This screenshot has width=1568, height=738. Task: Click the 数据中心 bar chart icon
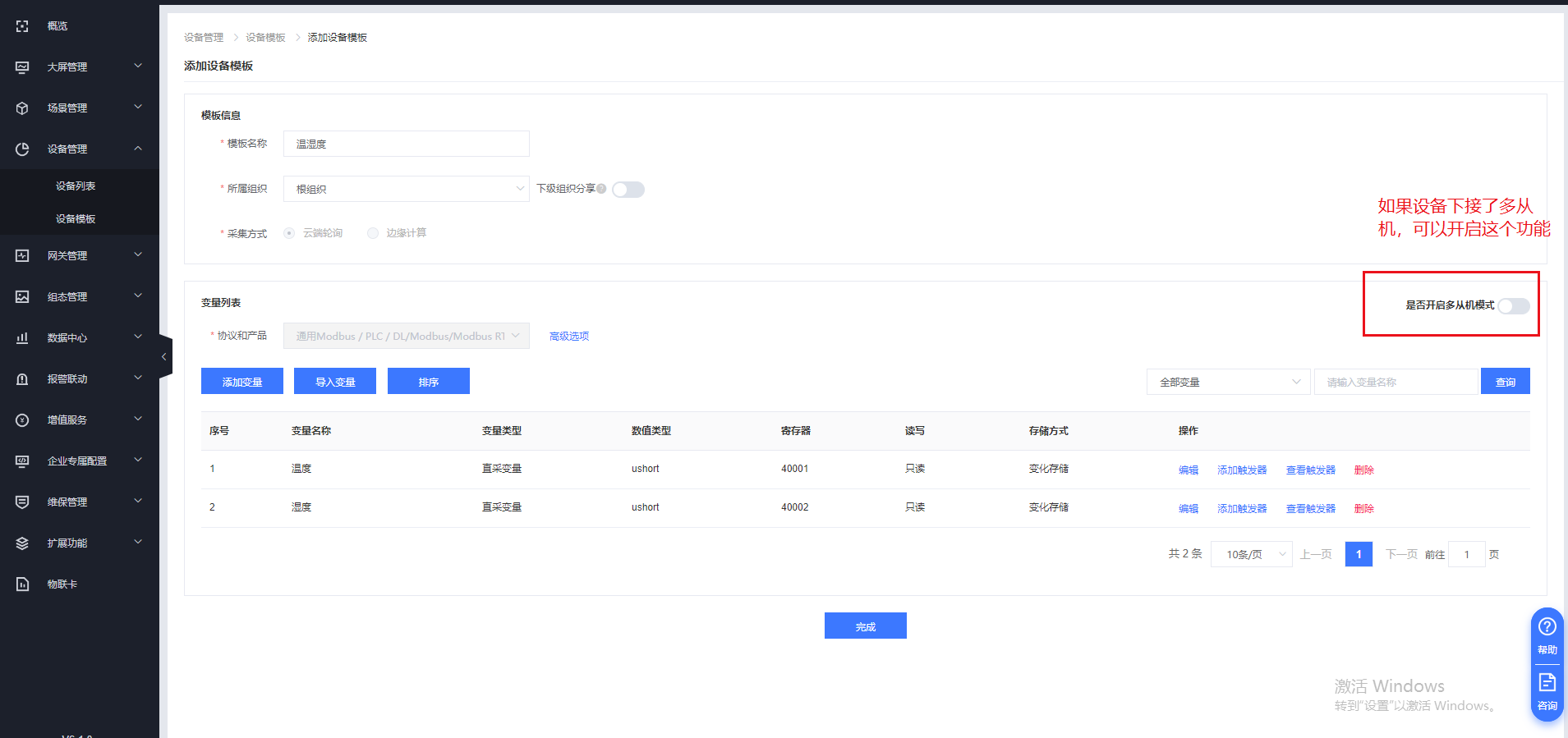click(x=22, y=338)
